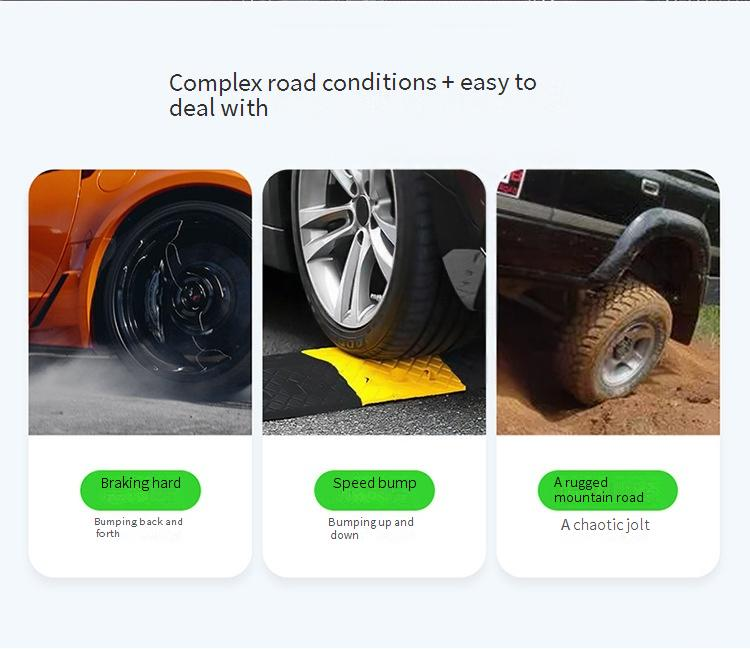
Task: Click the red sign behind the truck
Action: (511, 182)
